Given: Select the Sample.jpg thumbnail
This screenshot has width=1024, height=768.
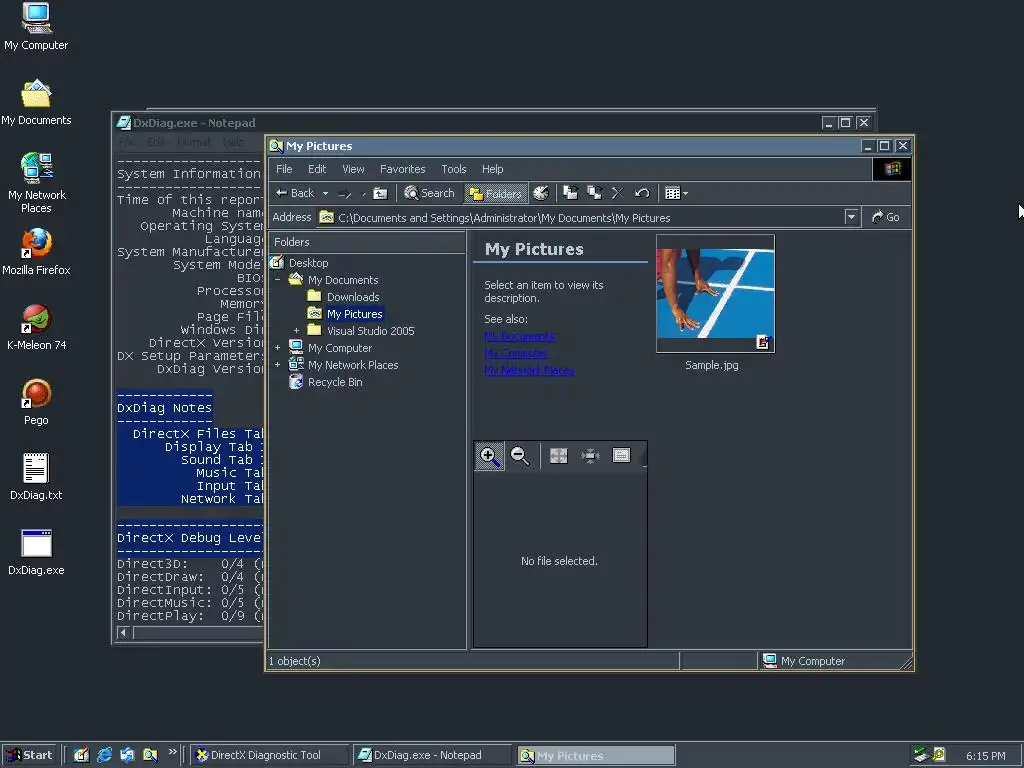Looking at the screenshot, I should click(x=715, y=293).
